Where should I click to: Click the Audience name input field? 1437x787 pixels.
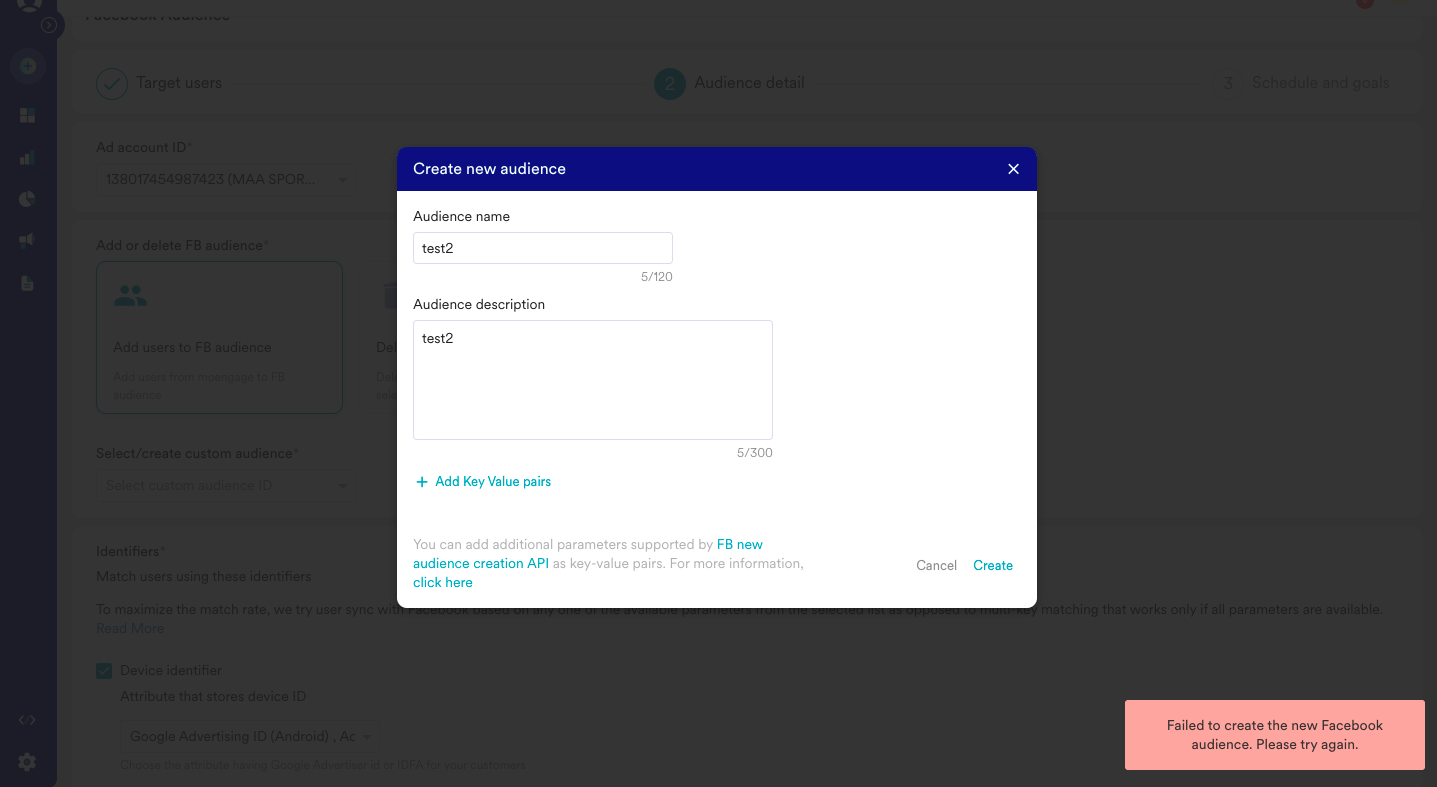click(x=543, y=248)
